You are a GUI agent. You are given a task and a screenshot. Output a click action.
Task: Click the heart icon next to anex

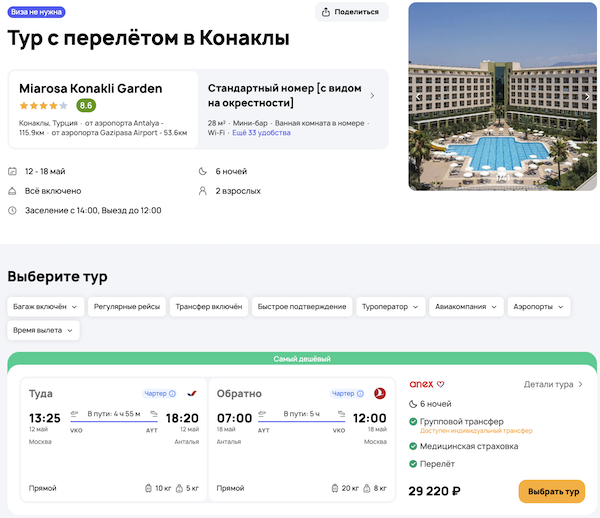(441, 384)
